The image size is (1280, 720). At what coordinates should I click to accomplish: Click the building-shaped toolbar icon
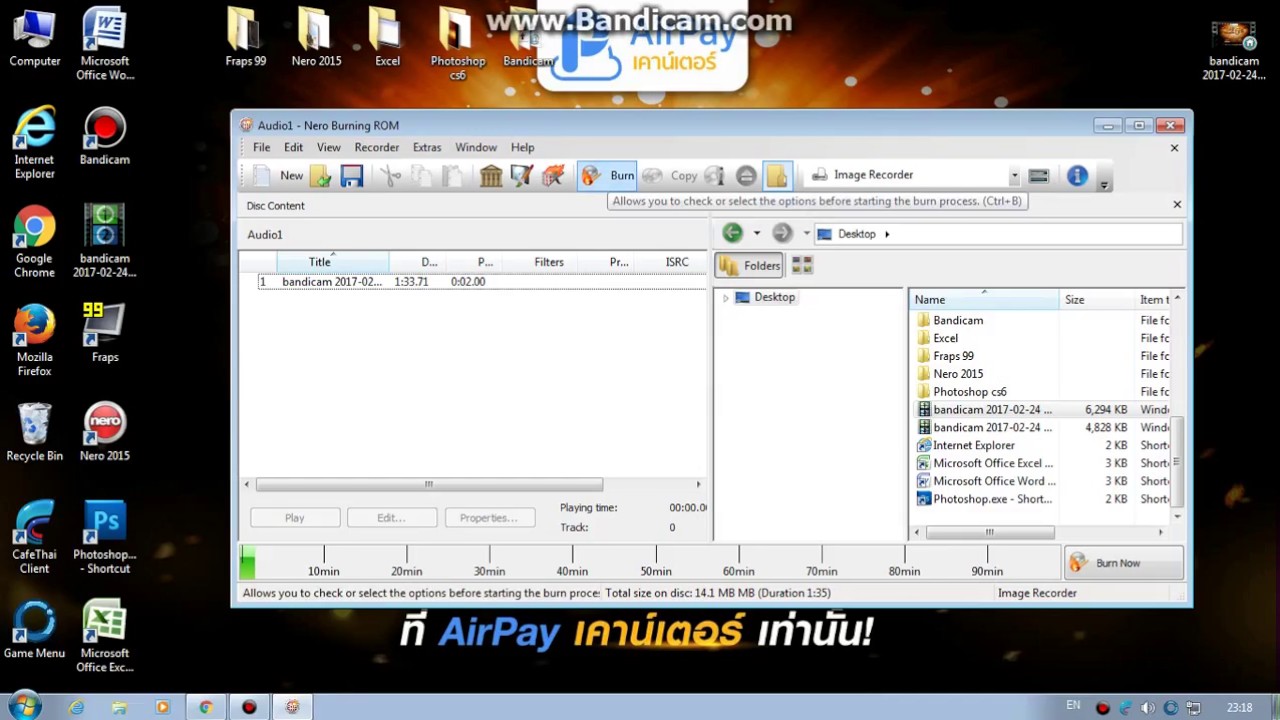point(491,176)
